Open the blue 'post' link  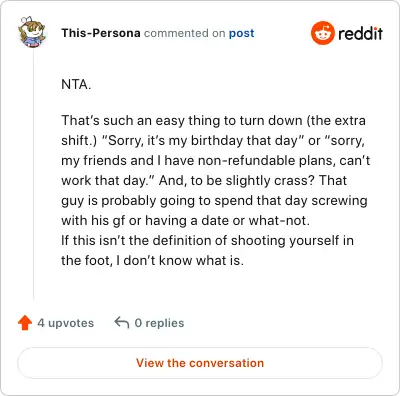(241, 33)
